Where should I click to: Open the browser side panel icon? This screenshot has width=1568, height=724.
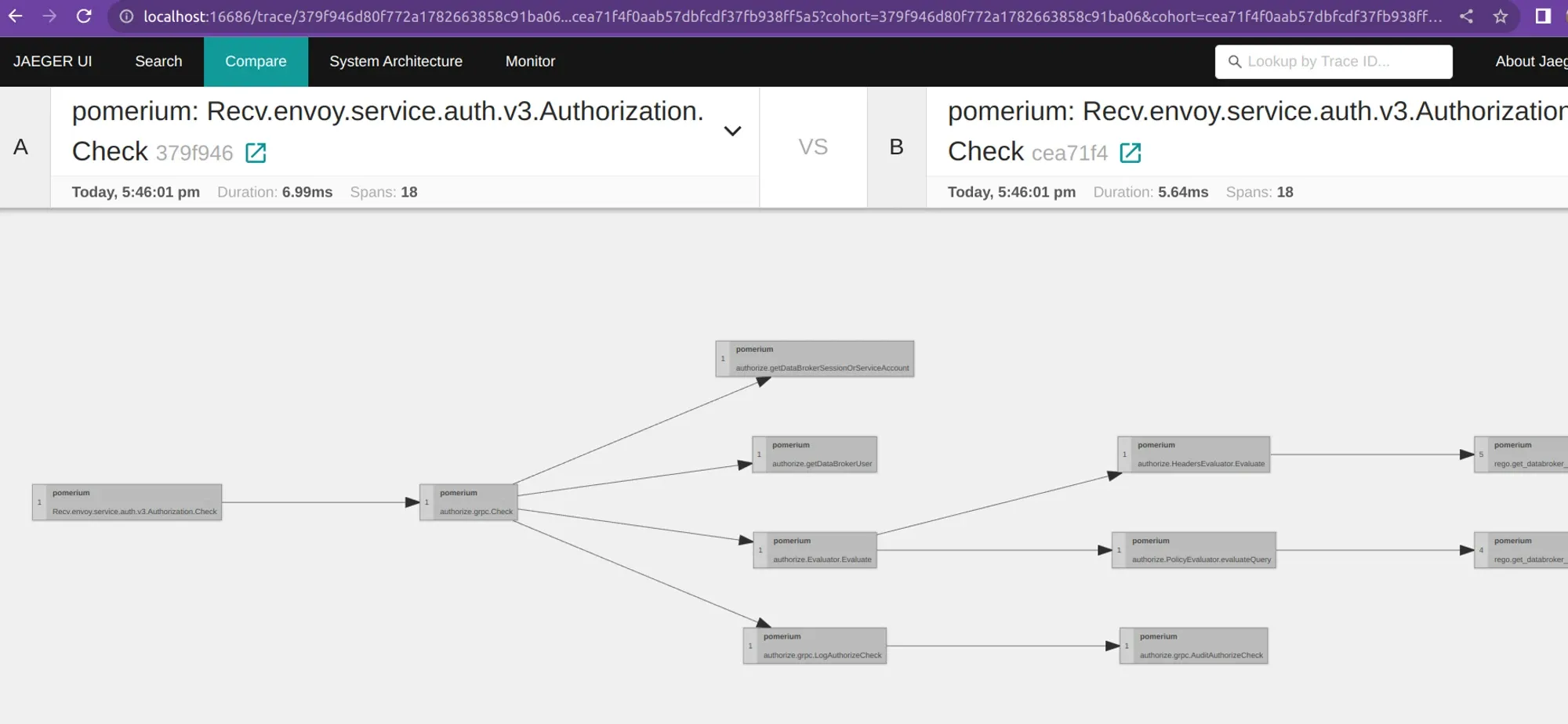pos(1543,16)
